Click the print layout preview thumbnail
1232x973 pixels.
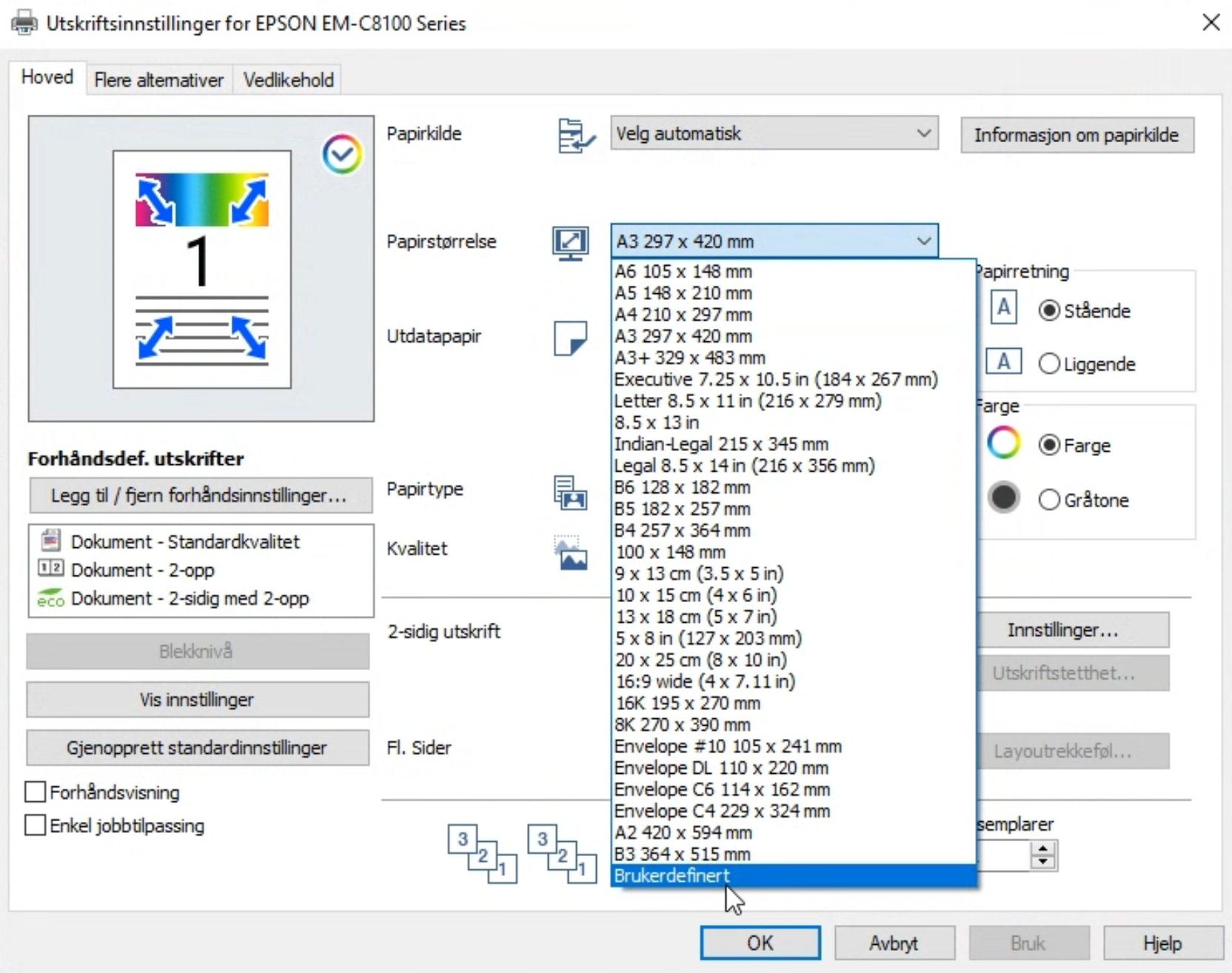click(x=201, y=269)
